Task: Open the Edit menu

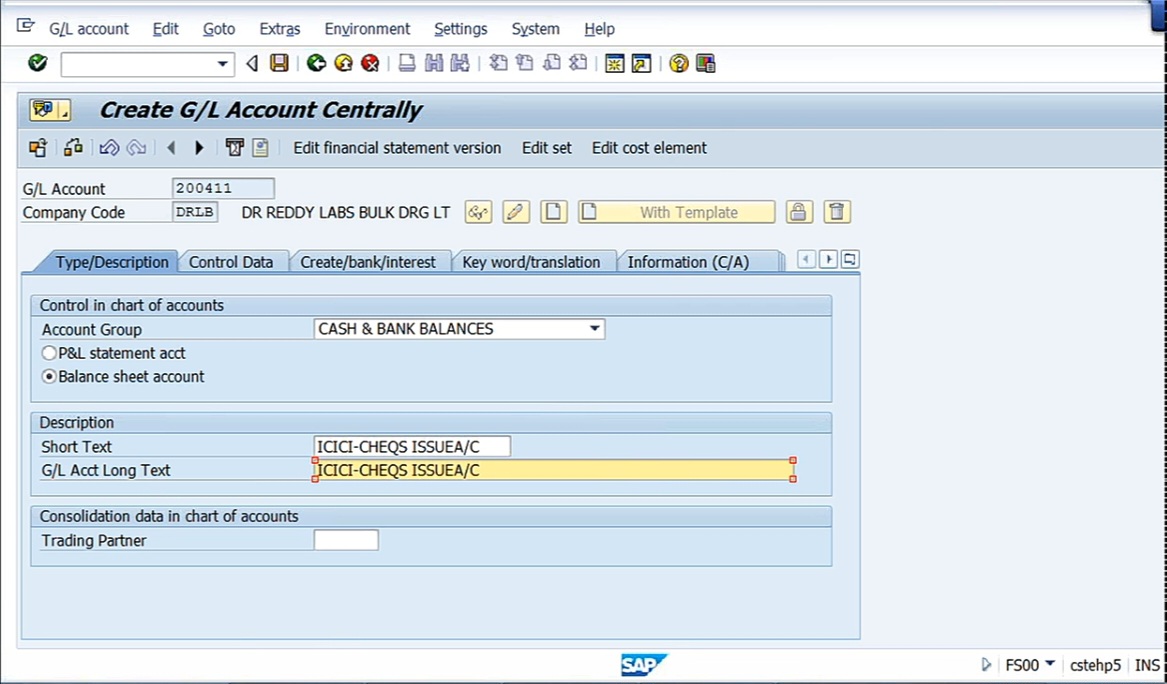Action: click(x=165, y=29)
